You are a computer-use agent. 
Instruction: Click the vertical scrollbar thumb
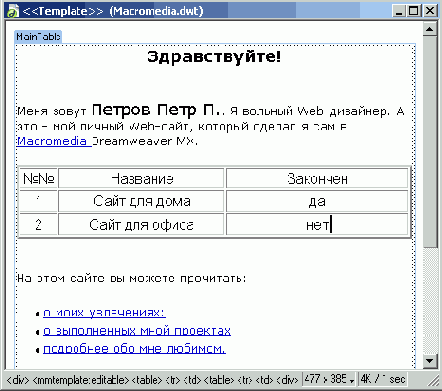(430, 142)
